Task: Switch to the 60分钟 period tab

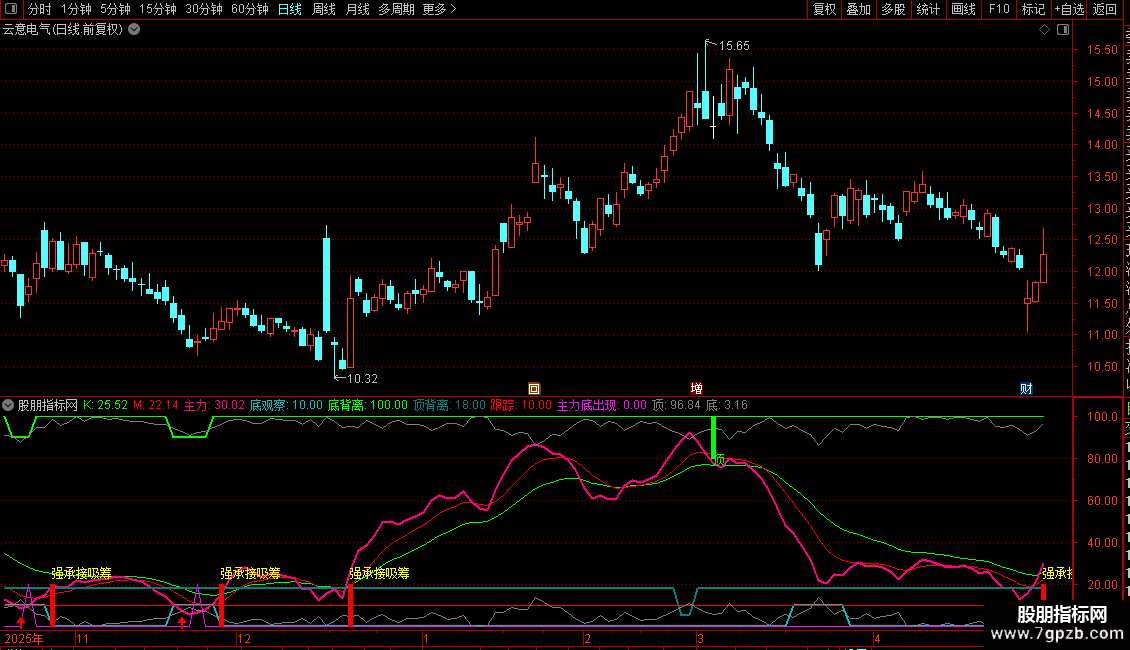Action: (249, 9)
